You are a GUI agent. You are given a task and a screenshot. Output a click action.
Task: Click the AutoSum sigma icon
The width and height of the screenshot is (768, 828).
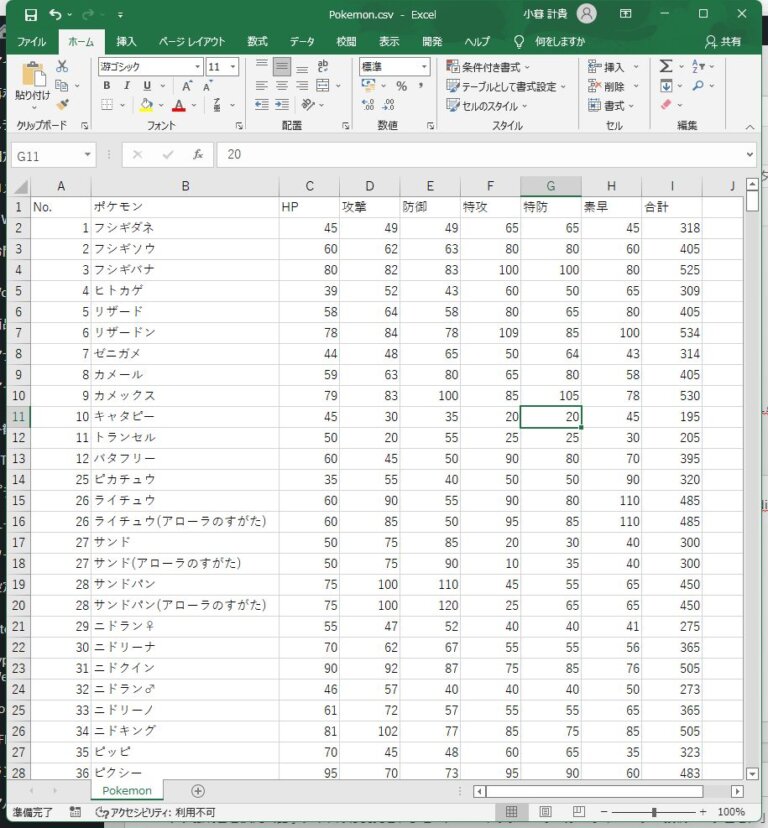coord(666,66)
